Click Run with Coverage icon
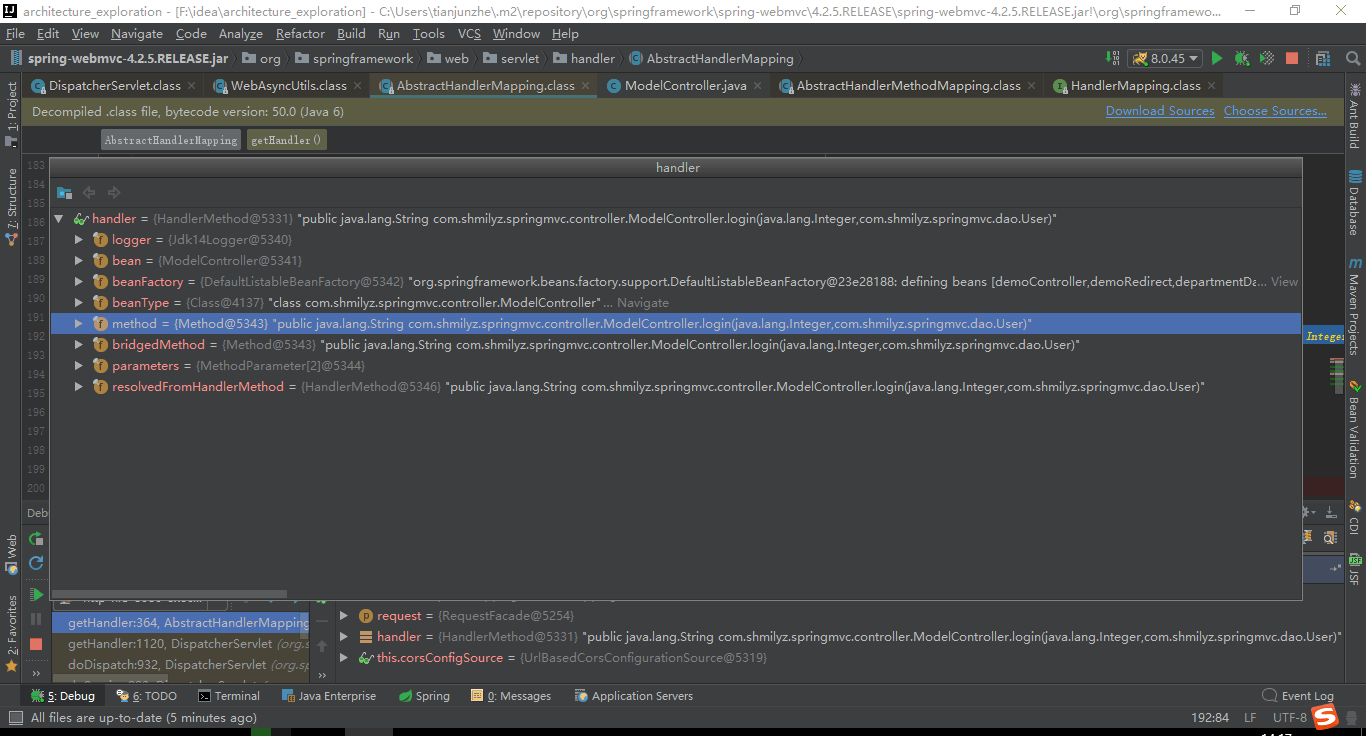Screen dimensions: 1366x736 [x=1267, y=59]
